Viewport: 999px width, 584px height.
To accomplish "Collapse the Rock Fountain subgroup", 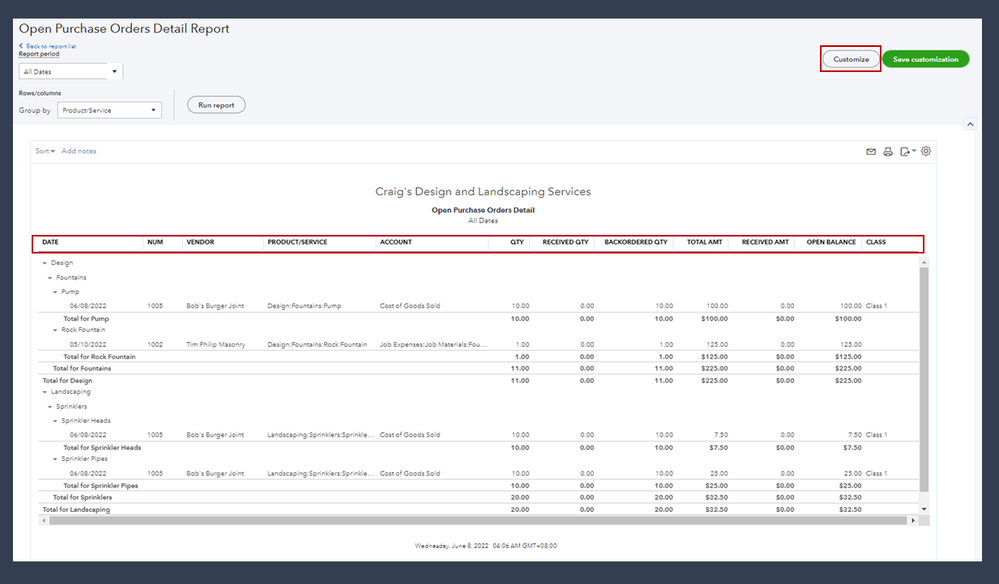I will 55,330.
